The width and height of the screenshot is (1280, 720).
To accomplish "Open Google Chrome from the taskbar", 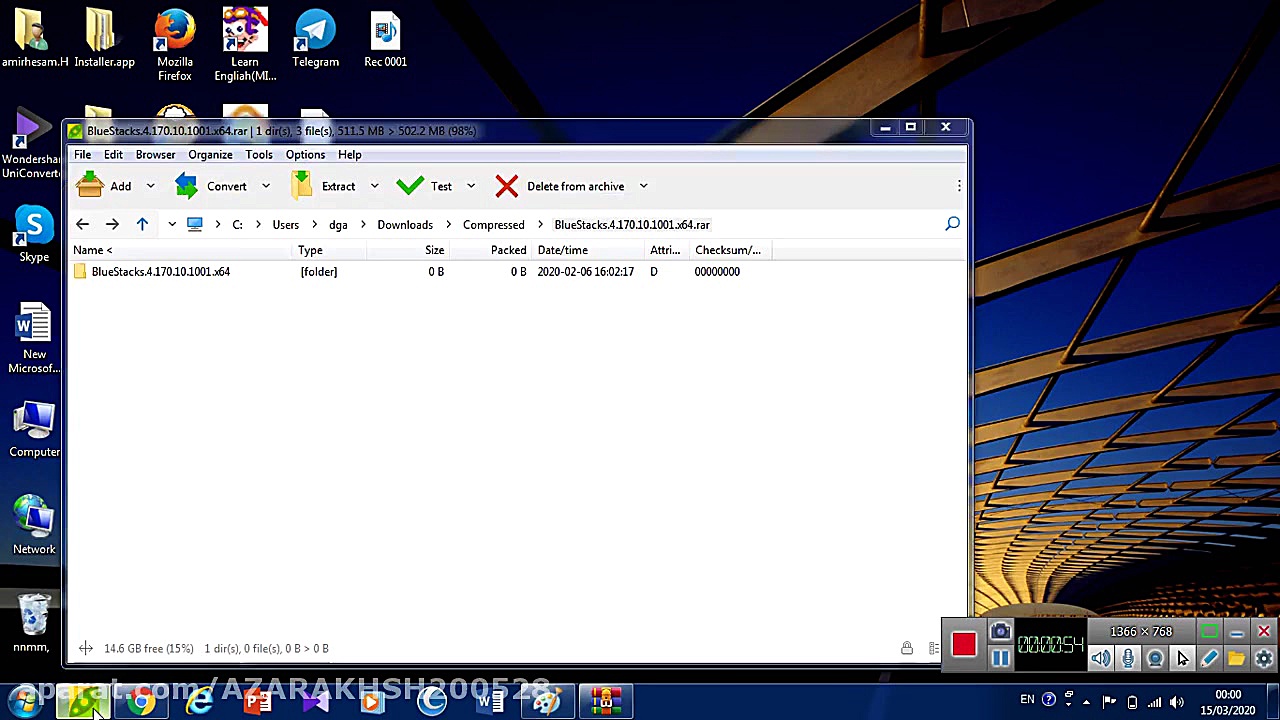I will point(142,702).
